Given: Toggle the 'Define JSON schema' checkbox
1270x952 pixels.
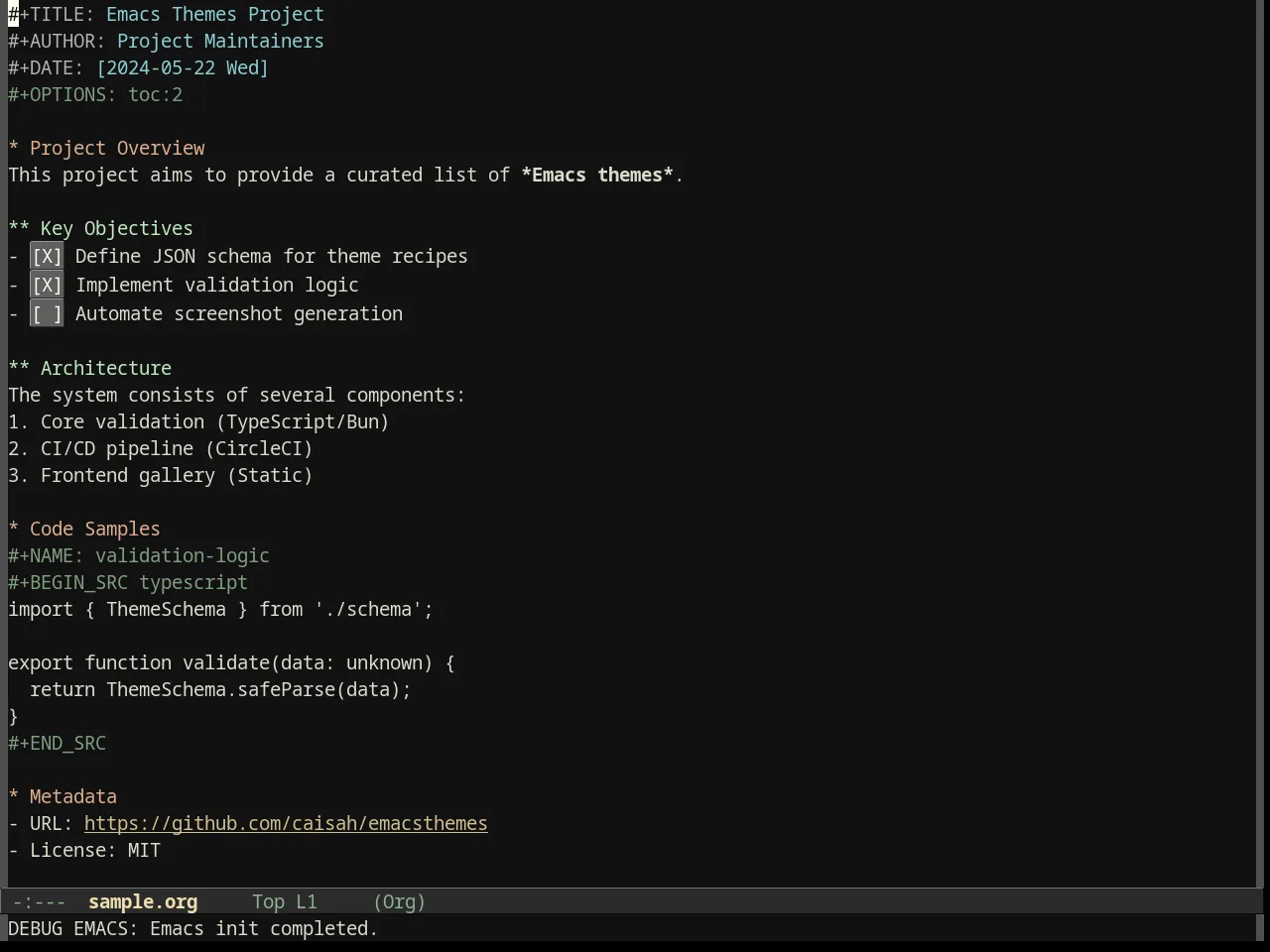Looking at the screenshot, I should (x=47, y=257).
